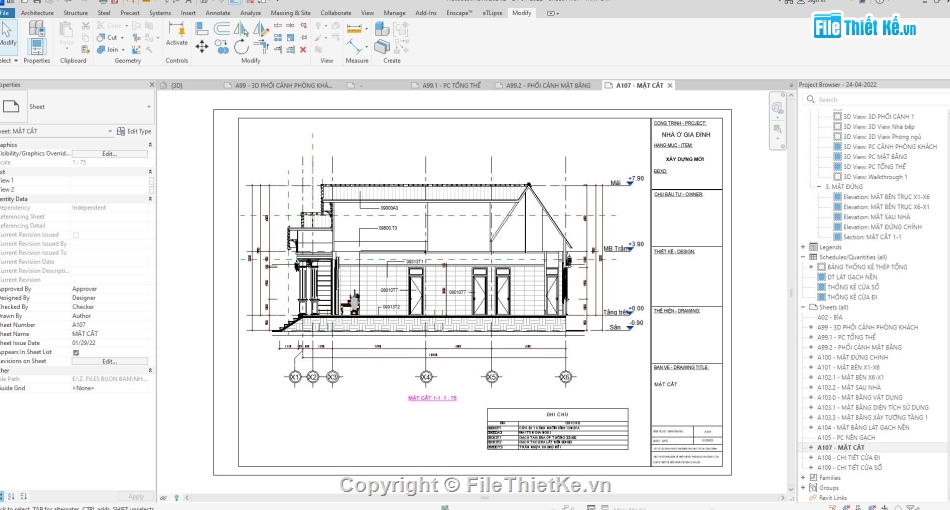Open the Type Properties icon in ribbon
950x510 pixels.
point(37,28)
